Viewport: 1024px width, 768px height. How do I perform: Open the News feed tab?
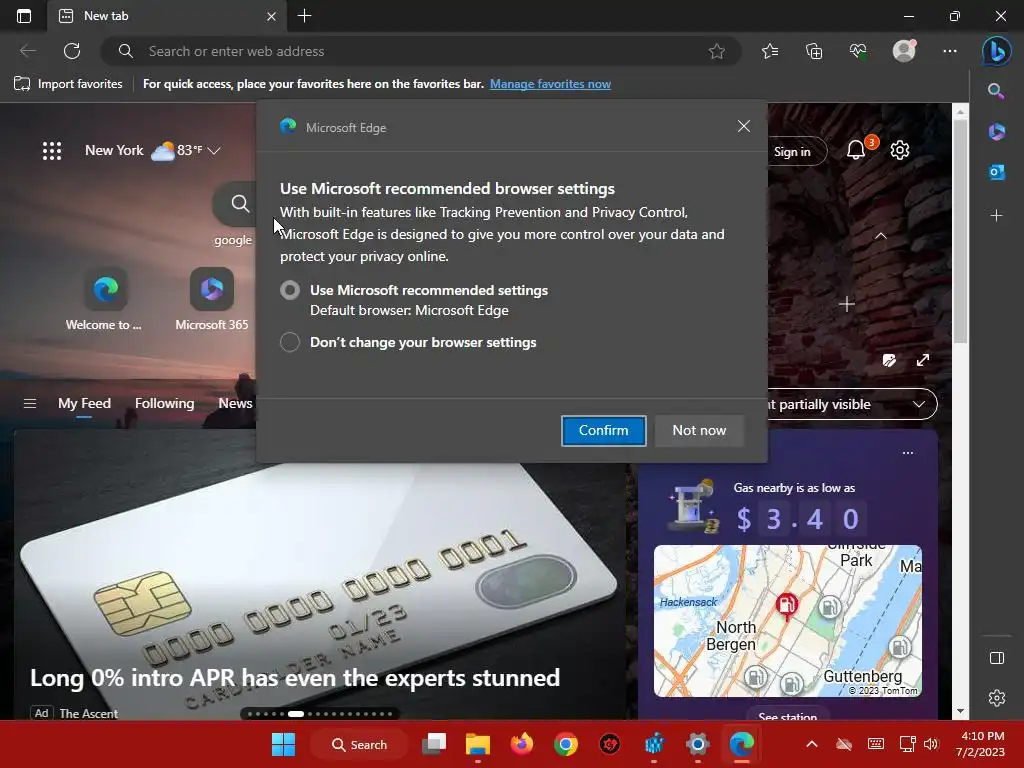[235, 404]
